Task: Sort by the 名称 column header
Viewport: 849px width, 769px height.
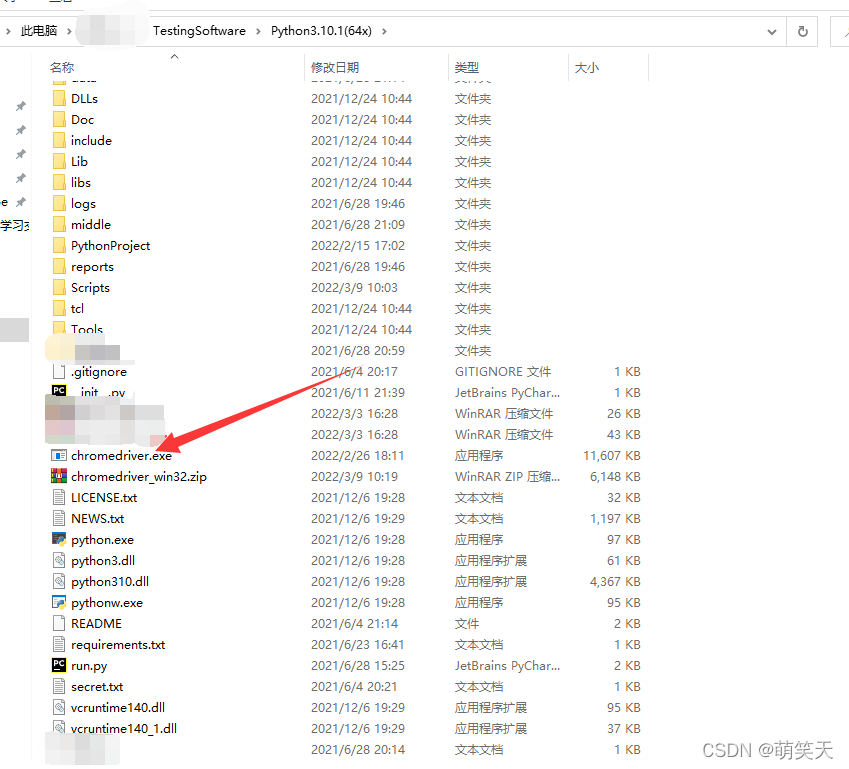Action: [x=62, y=68]
